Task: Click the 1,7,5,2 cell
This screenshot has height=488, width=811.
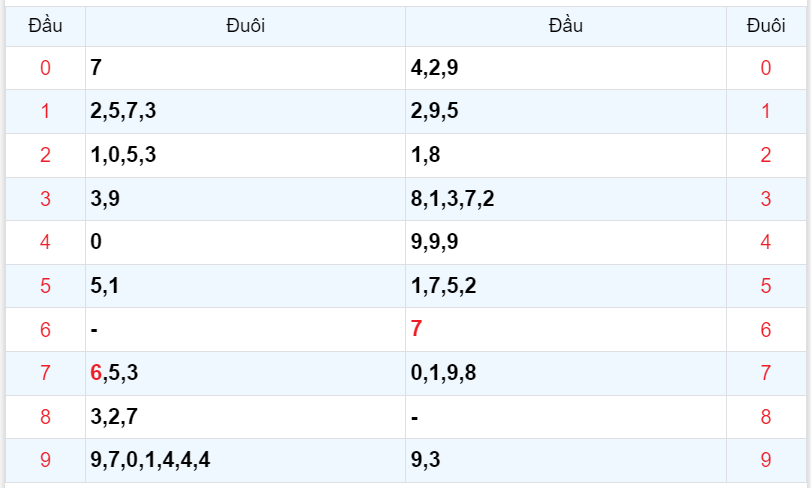Action: tap(444, 286)
